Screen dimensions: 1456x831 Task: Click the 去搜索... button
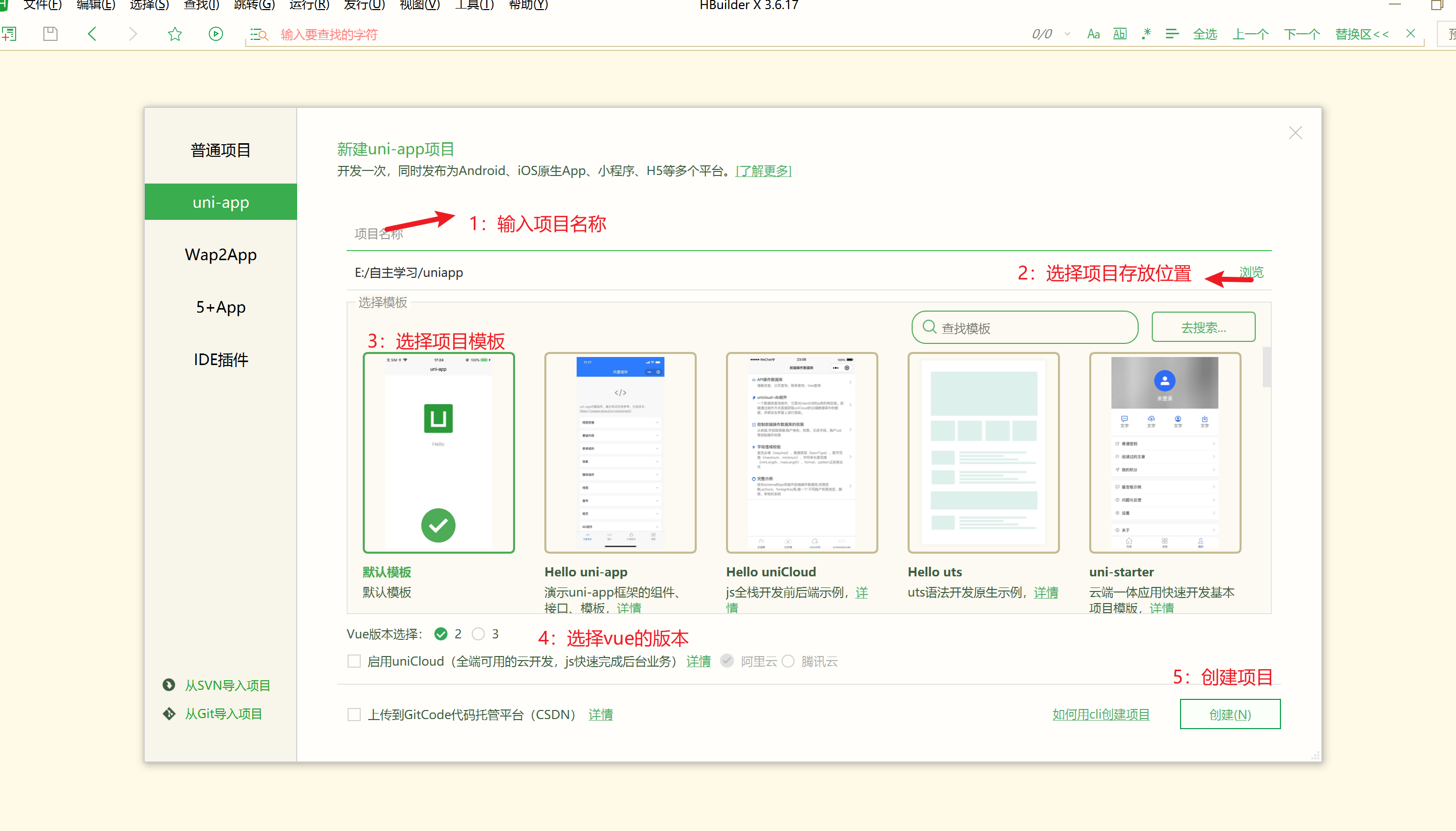click(1203, 327)
